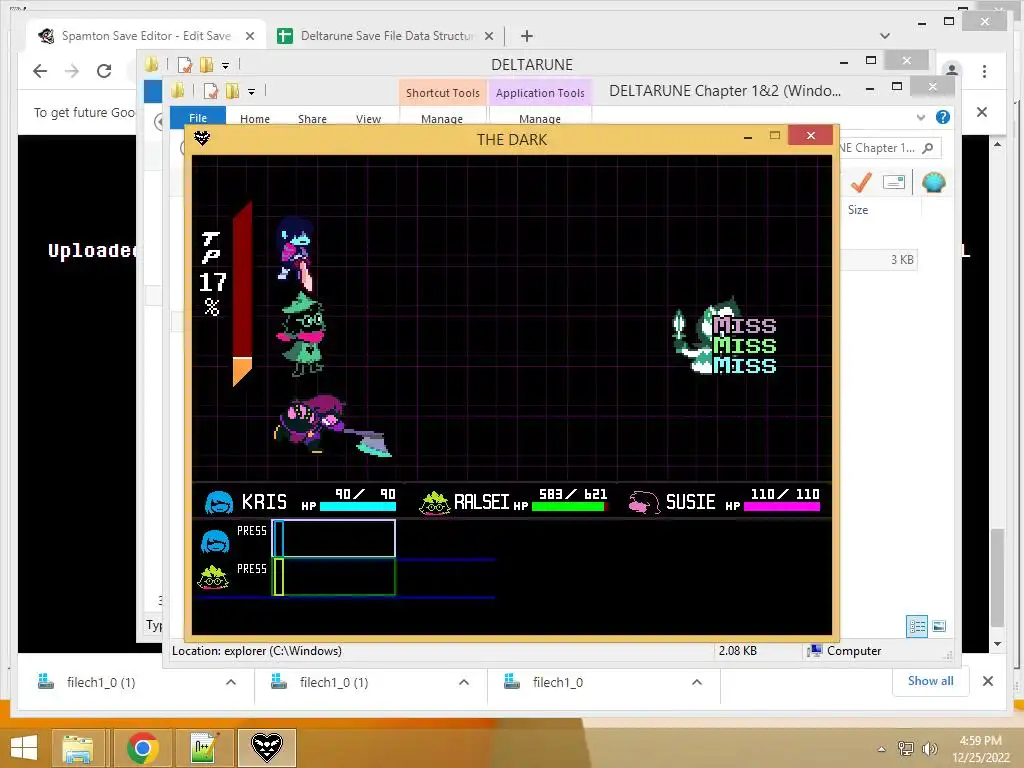Click the TP gauge bar
Image resolution: width=1024 pixels, height=768 pixels.
click(x=242, y=293)
